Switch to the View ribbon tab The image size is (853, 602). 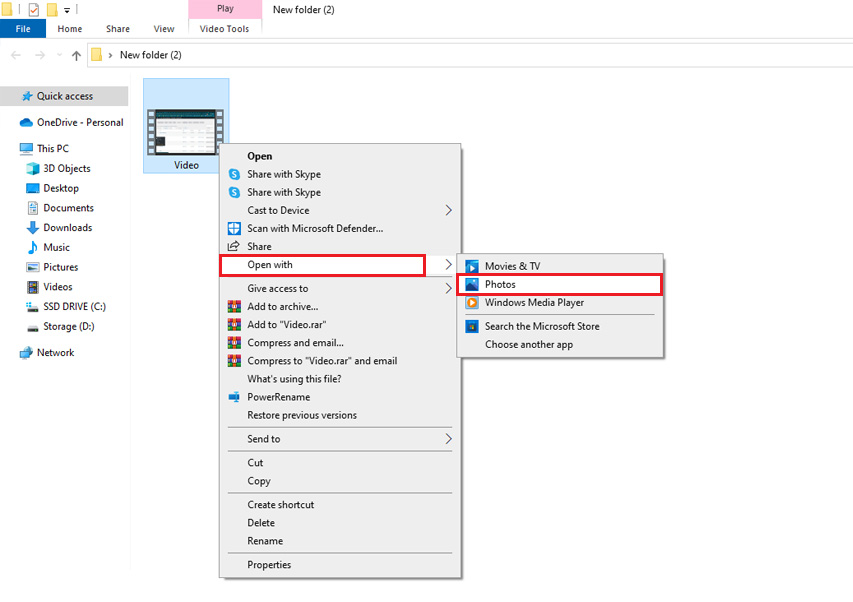(x=164, y=29)
